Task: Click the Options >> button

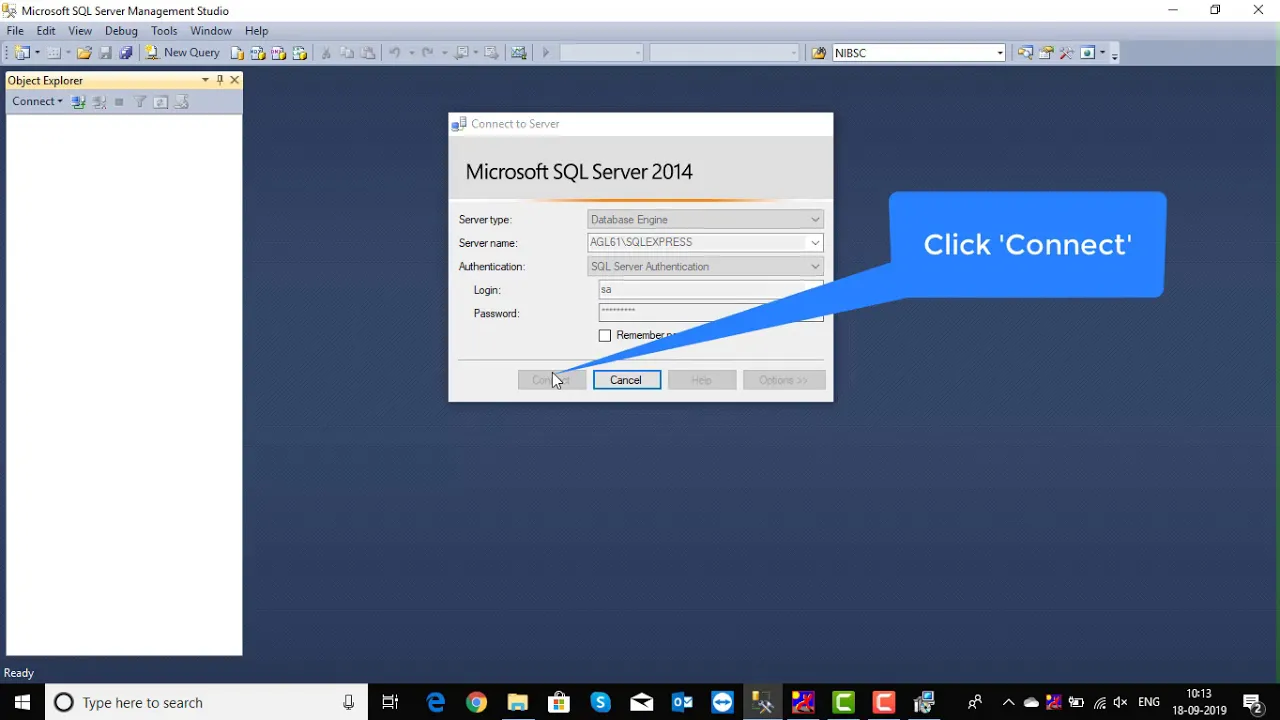Action: click(x=784, y=380)
